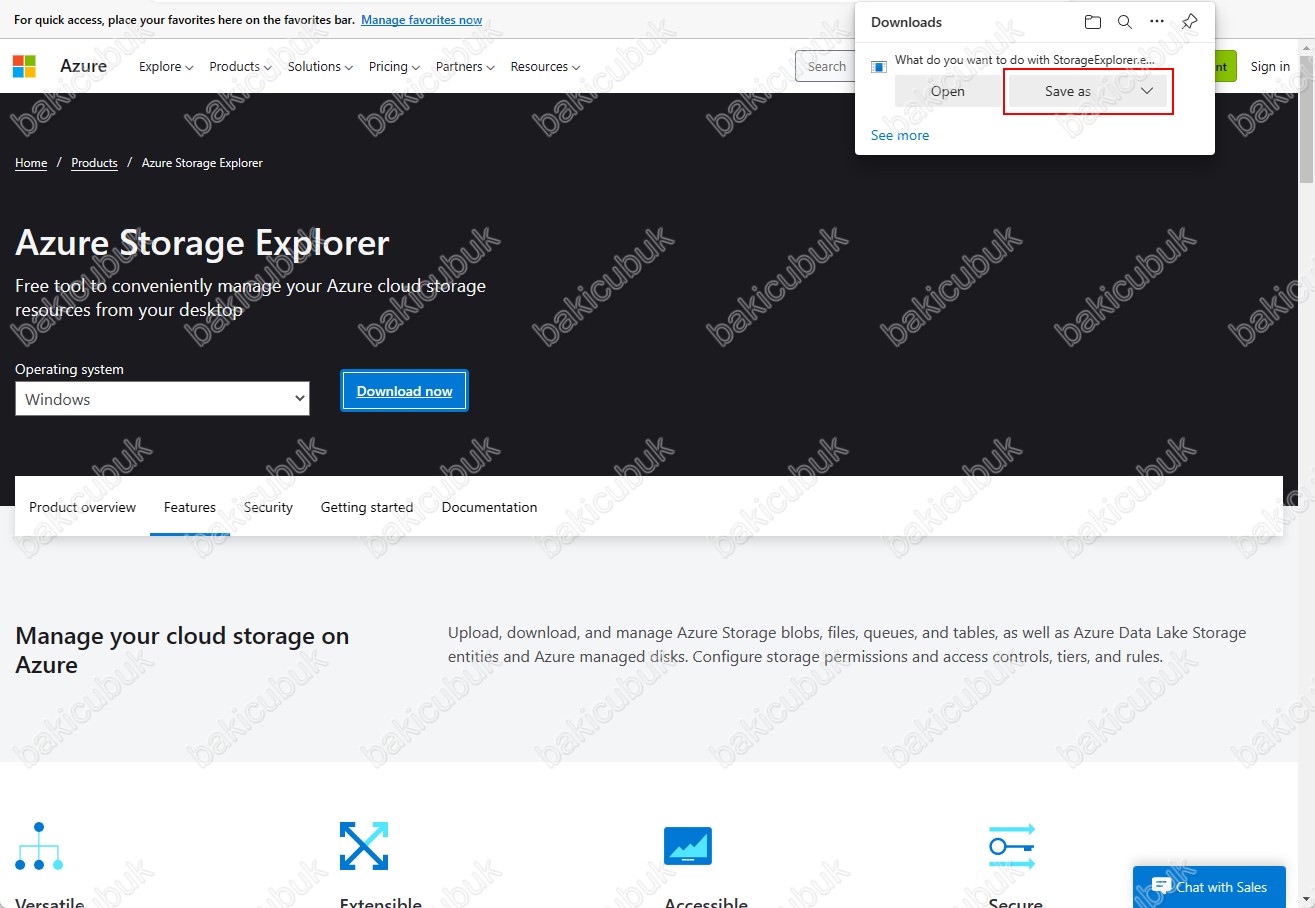Click the Sign in link
This screenshot has width=1315, height=908.
[x=1270, y=67]
